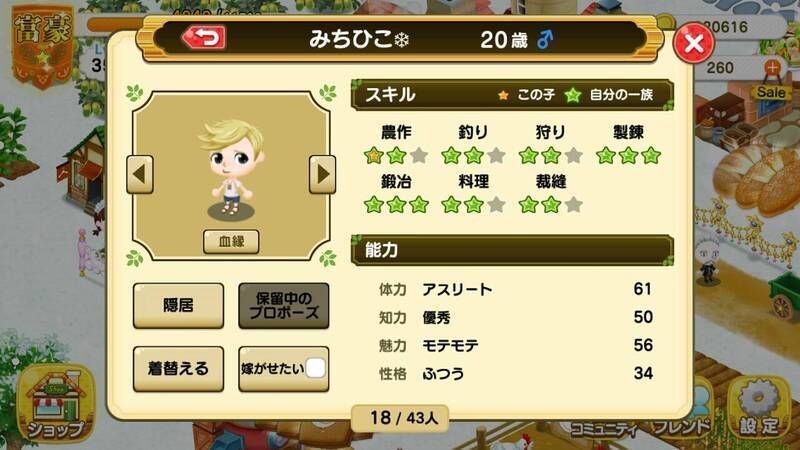Tap the 富豪 rank badge
The height and width of the screenshot is (450, 800).
tap(42, 47)
